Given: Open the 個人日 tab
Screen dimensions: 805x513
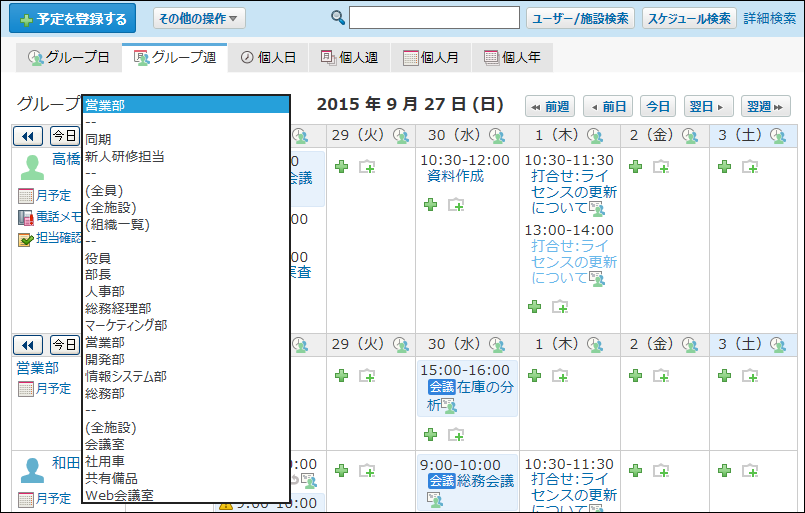Looking at the screenshot, I should click(x=269, y=58).
